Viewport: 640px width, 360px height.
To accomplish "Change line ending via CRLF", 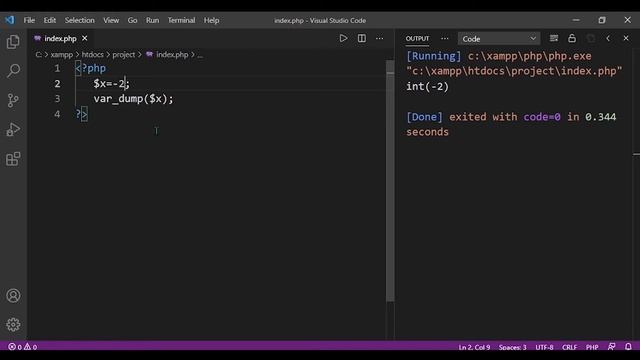I will 569,347.
